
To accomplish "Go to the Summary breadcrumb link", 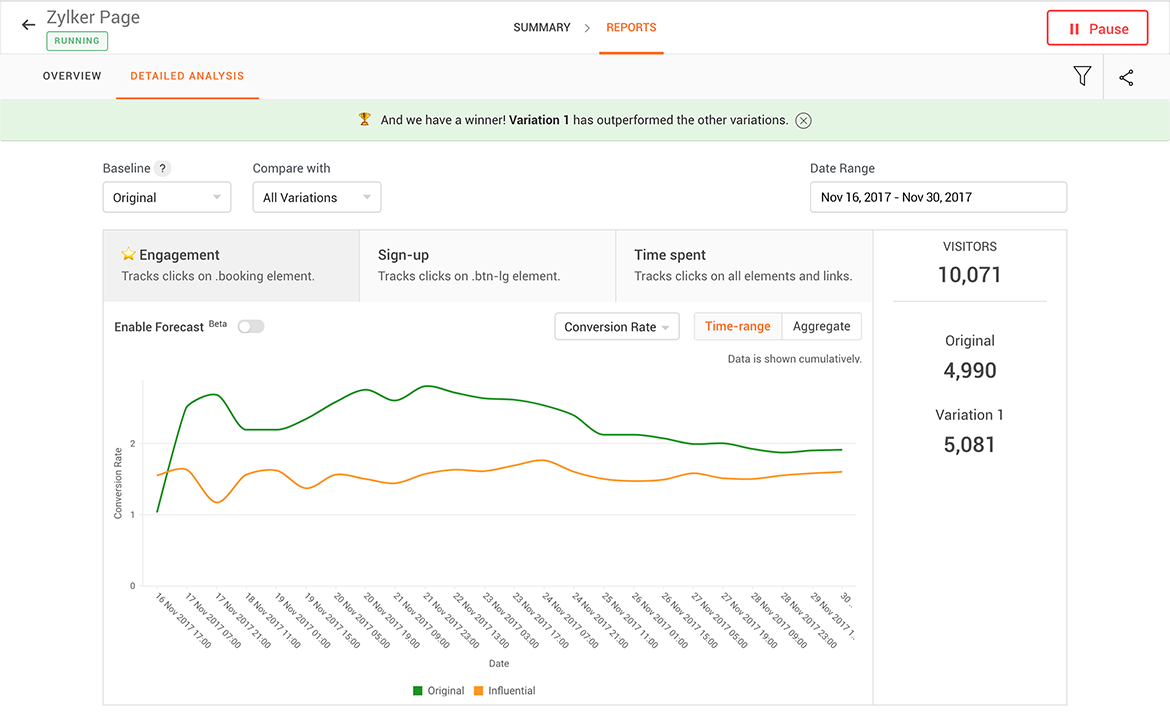I will click(x=542, y=28).
